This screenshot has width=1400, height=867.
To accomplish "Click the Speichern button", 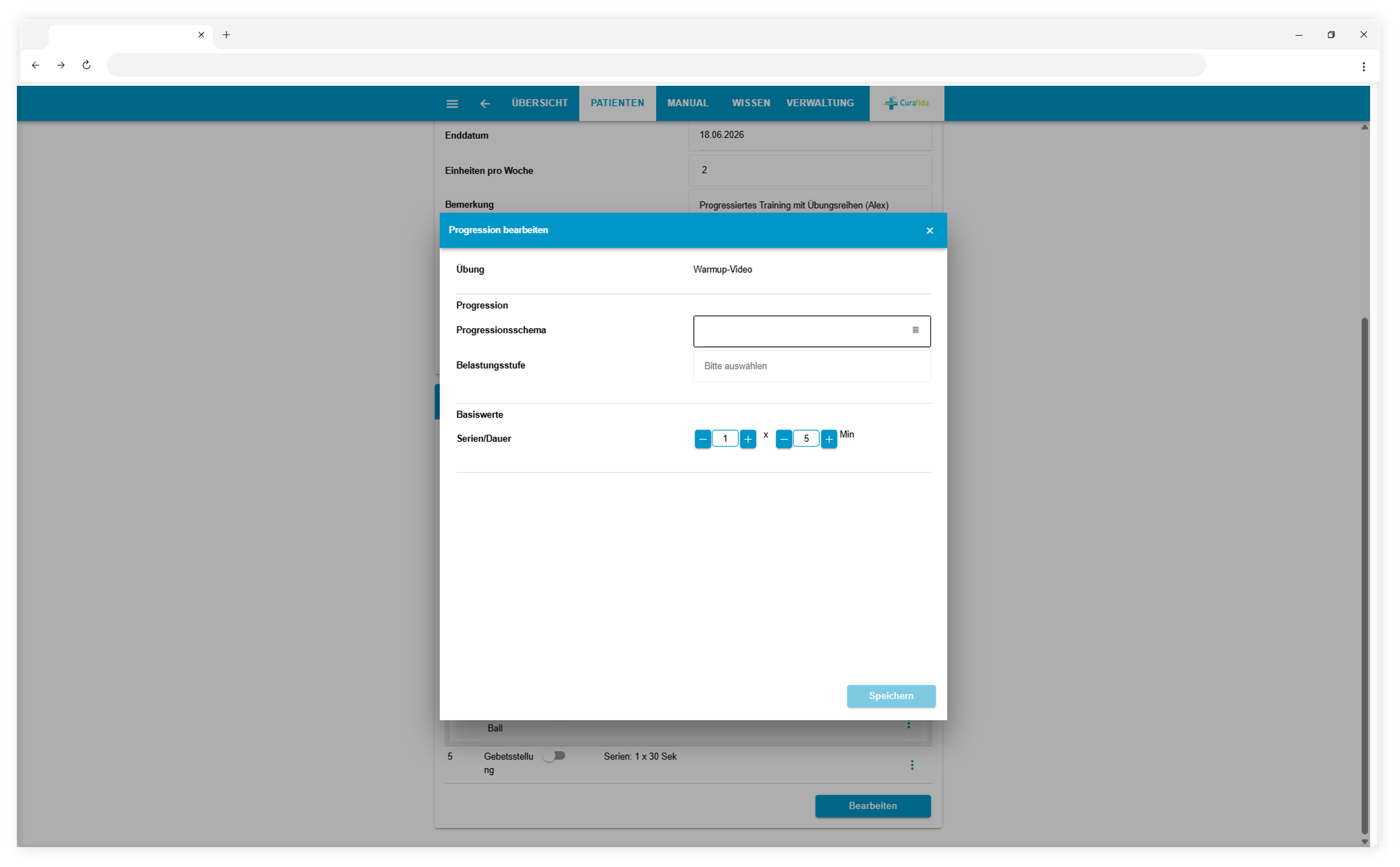I will click(891, 696).
